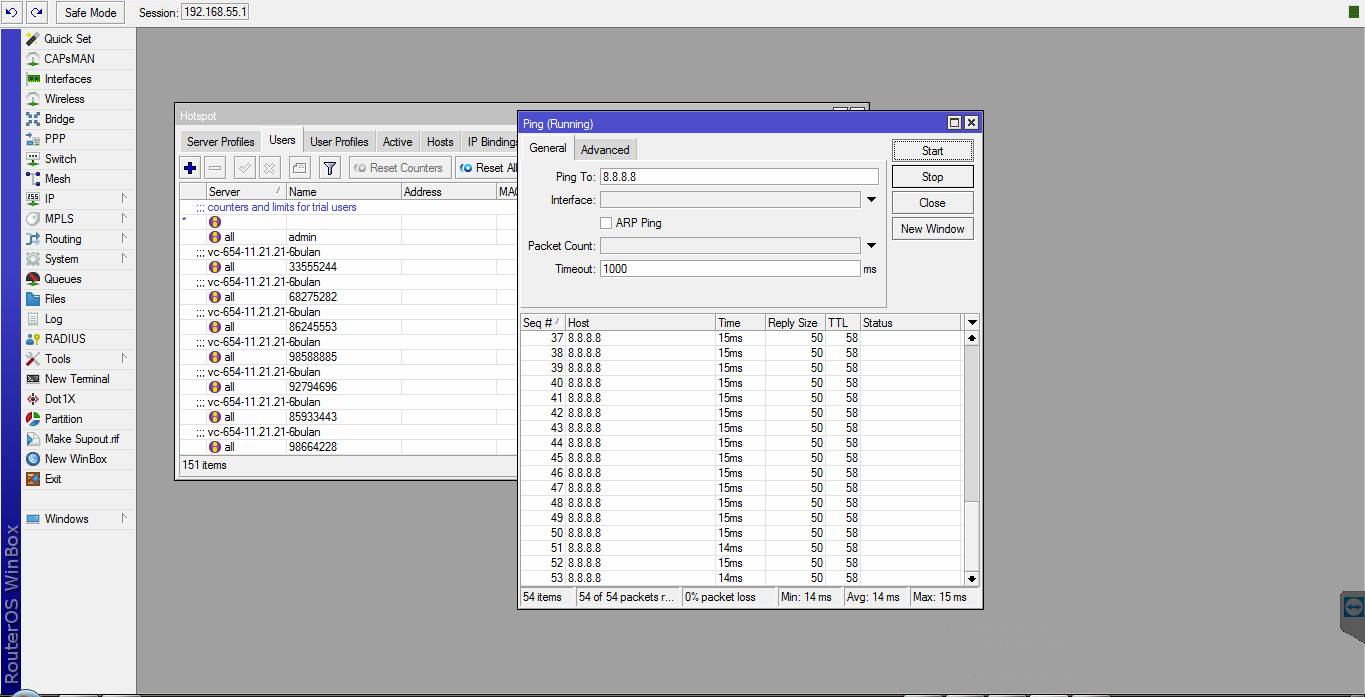Open PPP sidebar entry
This screenshot has width=1365, height=697.
(x=55, y=139)
